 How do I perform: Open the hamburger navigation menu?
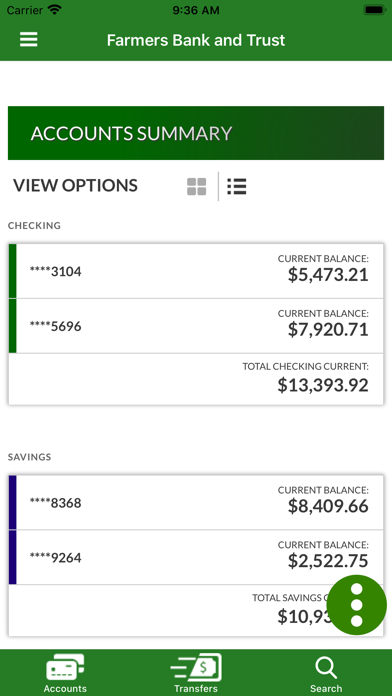(28, 40)
